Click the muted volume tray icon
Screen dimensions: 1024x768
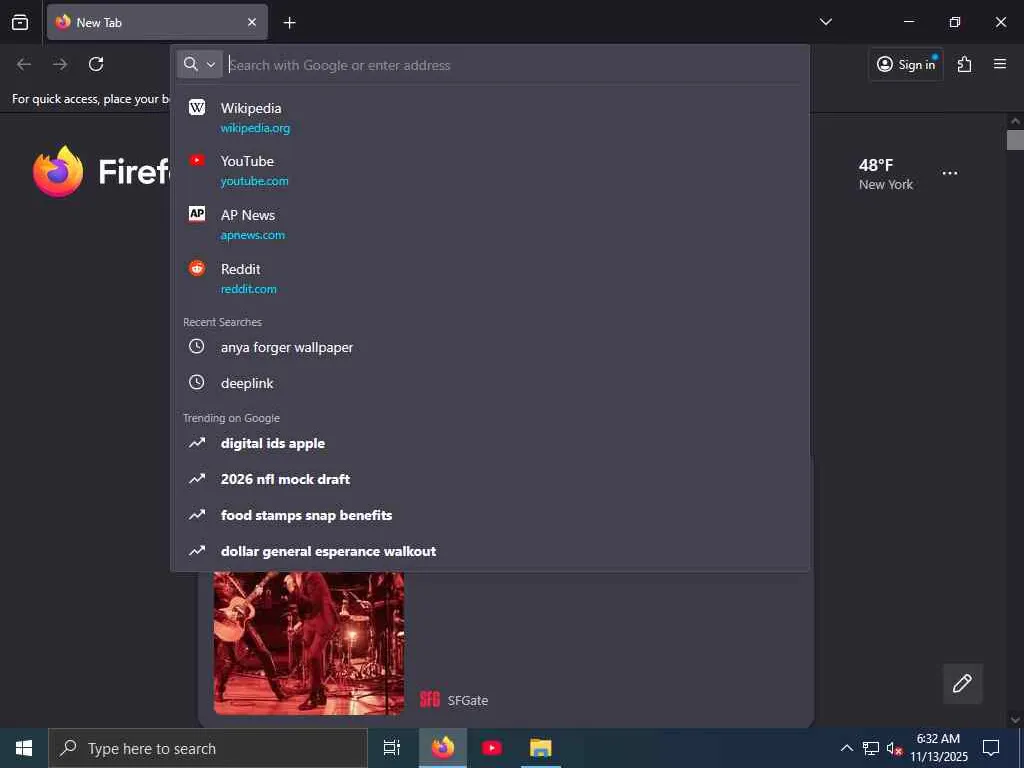[893, 748]
